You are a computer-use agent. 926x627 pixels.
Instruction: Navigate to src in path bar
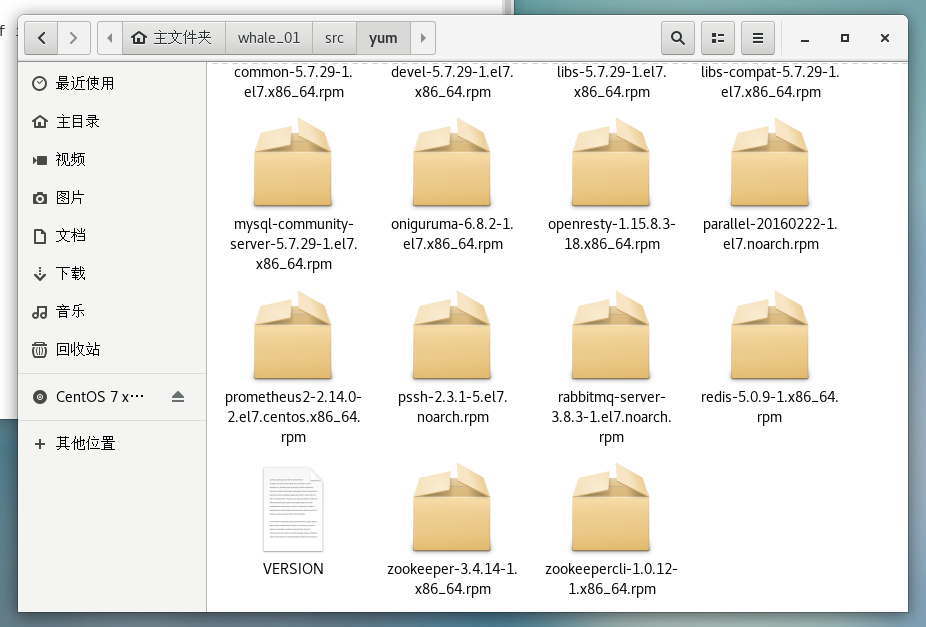(x=334, y=38)
